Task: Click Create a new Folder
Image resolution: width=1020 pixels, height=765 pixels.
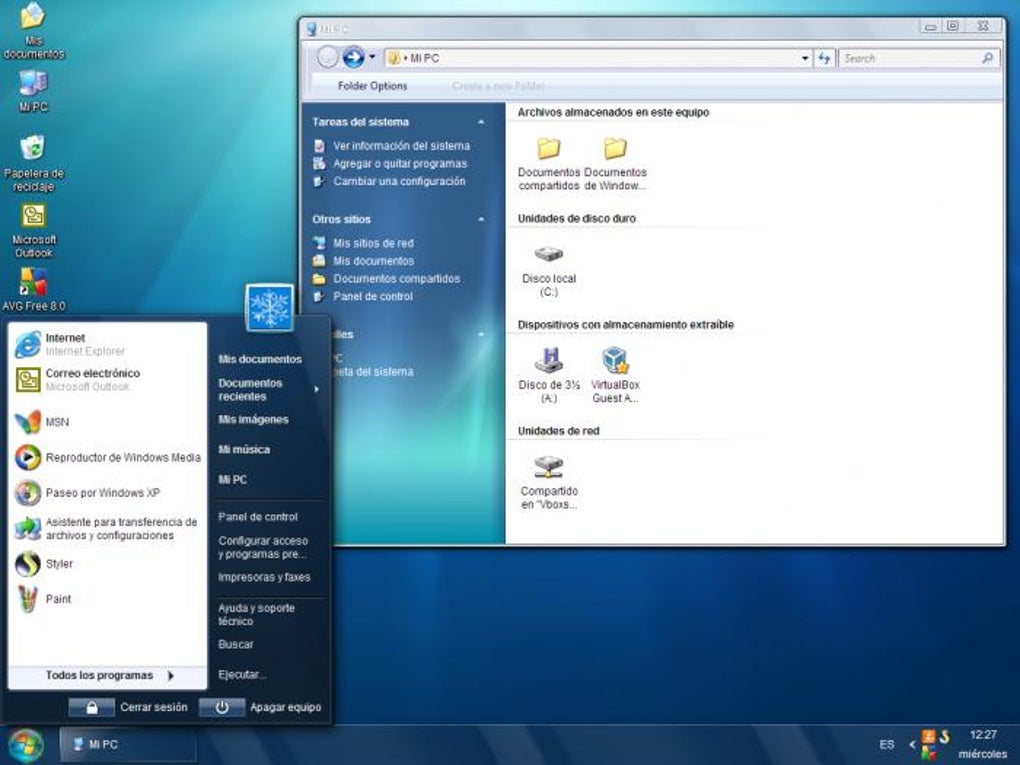Action: [x=498, y=86]
